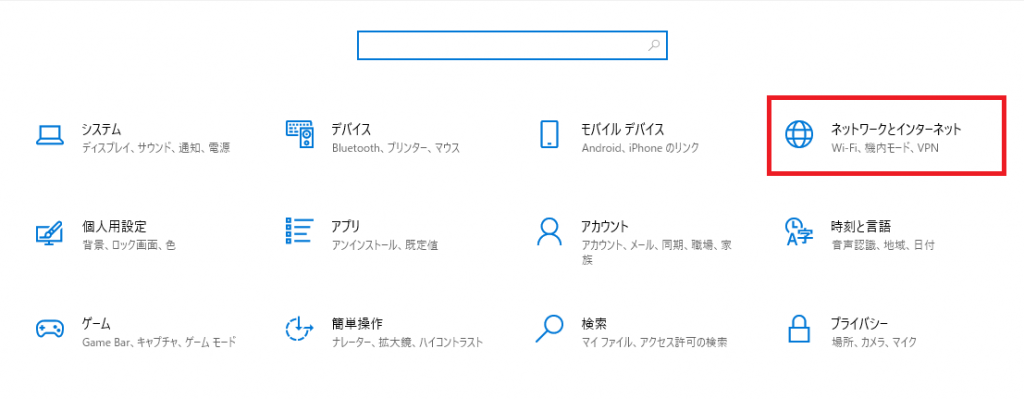The image size is (1024, 399).
Task: Click the ゲーム controller icon
Action: pyautogui.click(x=50, y=328)
